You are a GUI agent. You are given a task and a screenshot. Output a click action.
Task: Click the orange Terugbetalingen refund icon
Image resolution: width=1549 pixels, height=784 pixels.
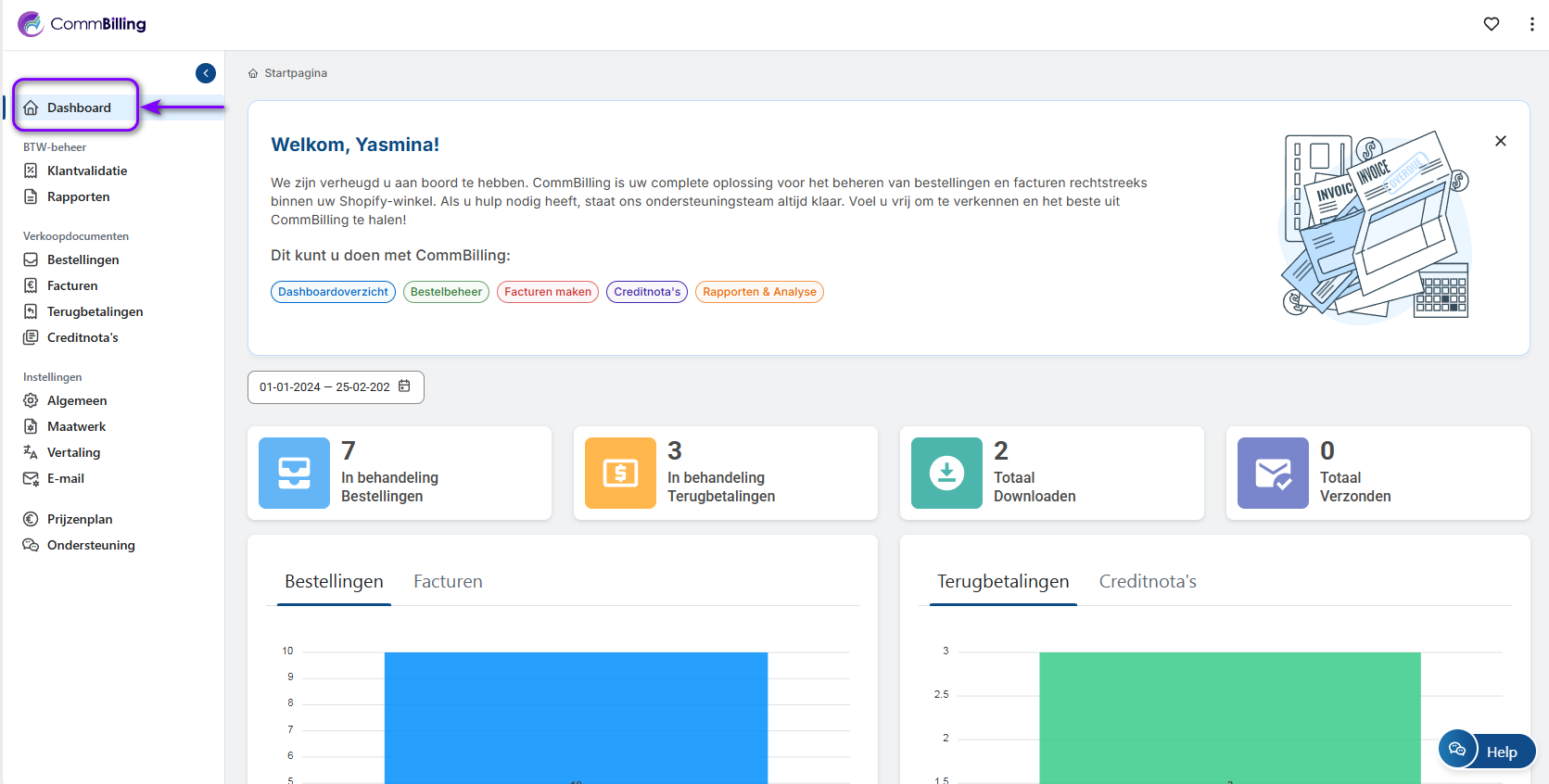[x=620, y=473]
